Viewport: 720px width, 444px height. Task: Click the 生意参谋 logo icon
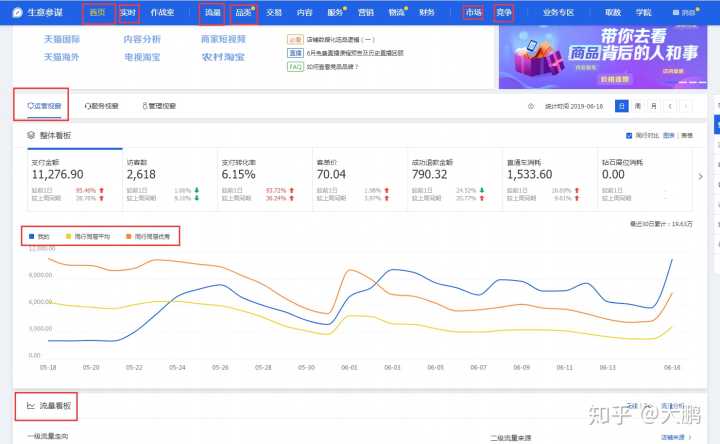click(x=17, y=13)
